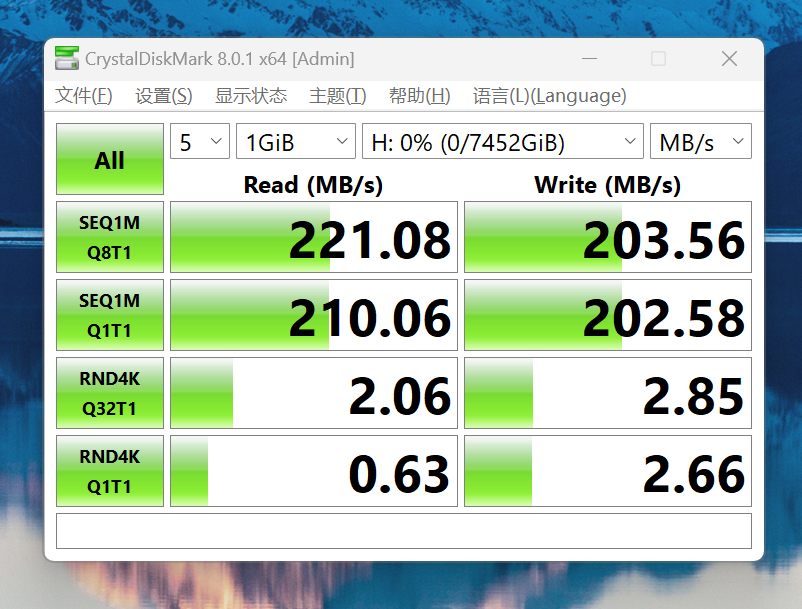Screen dimensions: 802x609
Task: Run the SEQ1M Q8T1 test
Action: click(110, 237)
